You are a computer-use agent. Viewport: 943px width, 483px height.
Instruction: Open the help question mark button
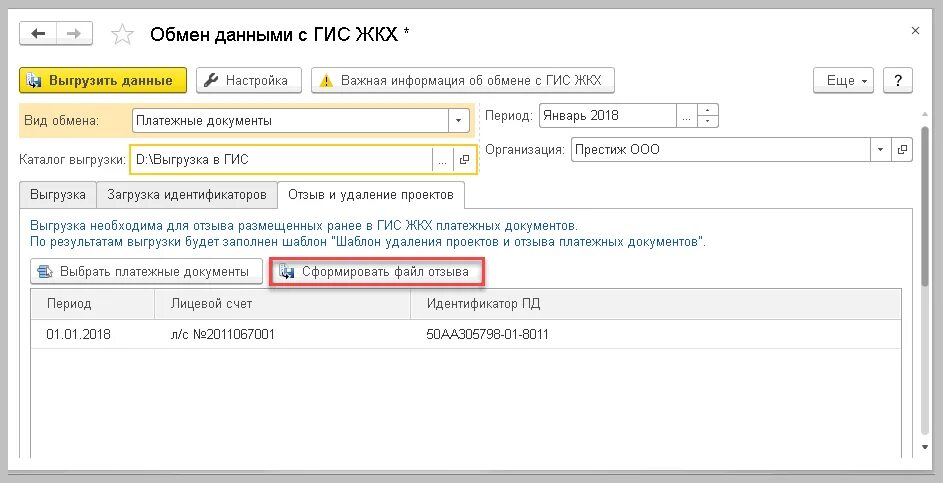[x=898, y=81]
